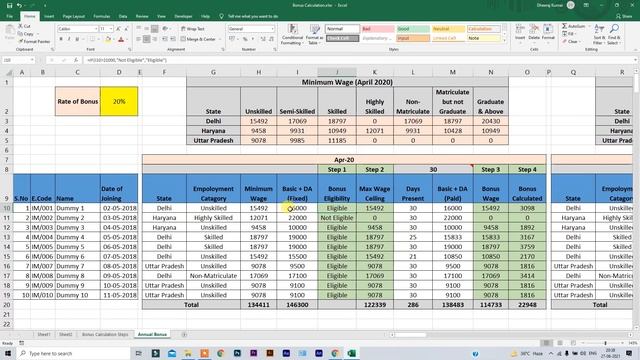Image resolution: width=640 pixels, height=360 pixels.
Task: Click the Windows Start button
Action: point(7,353)
